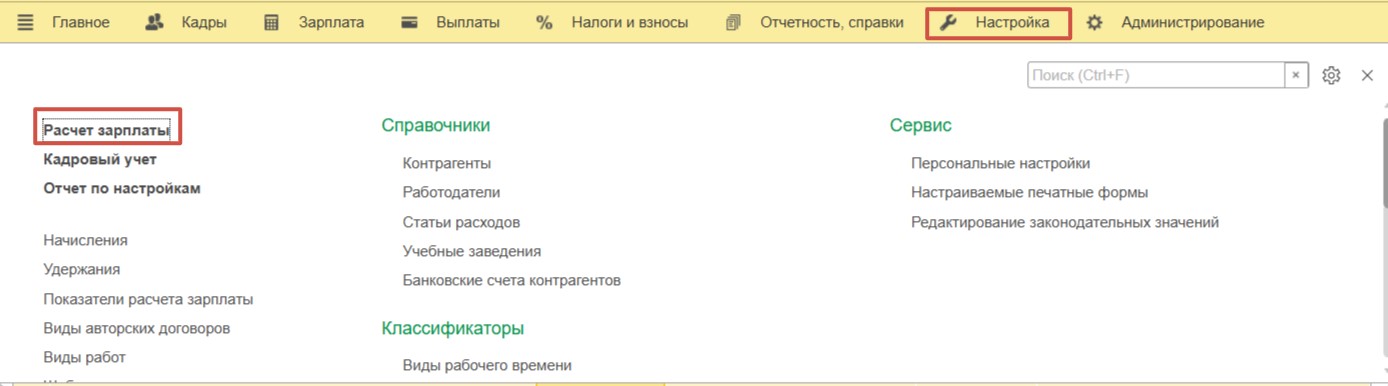
Task: Open Отчет по настройкам
Action: click(x=122, y=188)
